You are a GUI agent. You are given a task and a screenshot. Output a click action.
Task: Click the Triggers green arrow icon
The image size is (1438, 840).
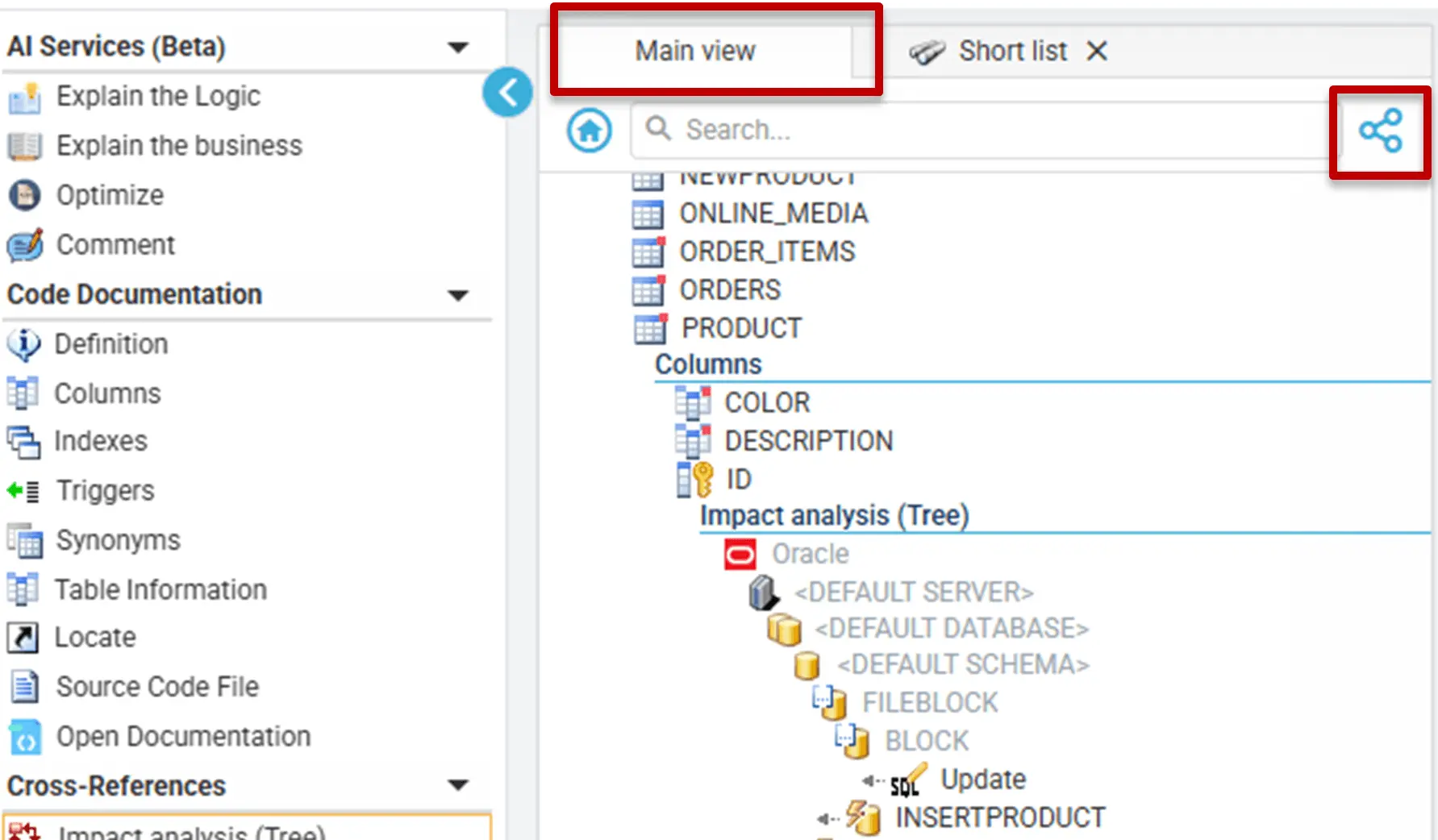(23, 491)
